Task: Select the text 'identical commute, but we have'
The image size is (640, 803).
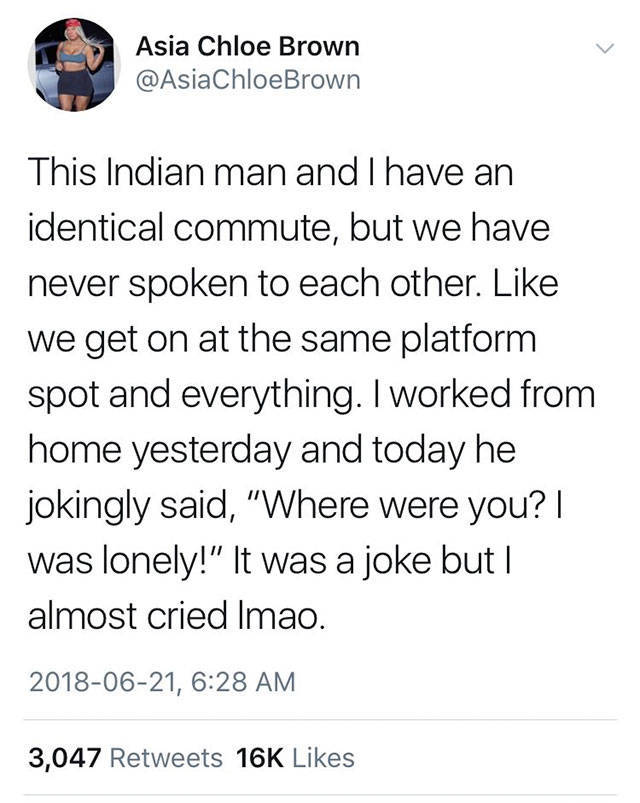Action: click(289, 228)
